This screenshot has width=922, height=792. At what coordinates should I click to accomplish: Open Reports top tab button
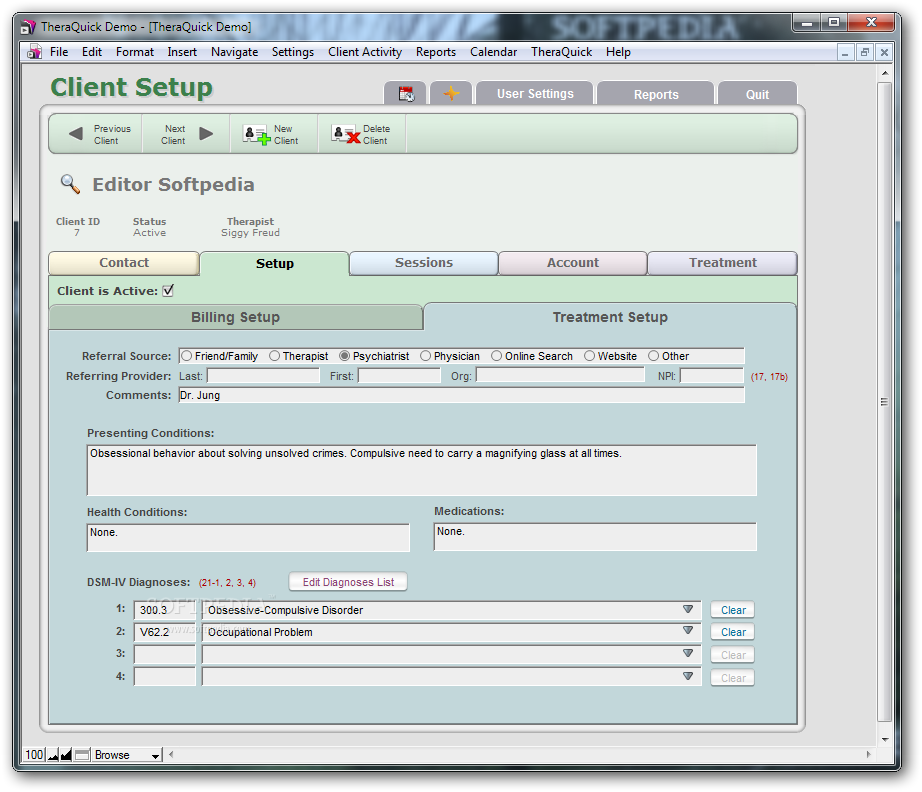tap(656, 94)
